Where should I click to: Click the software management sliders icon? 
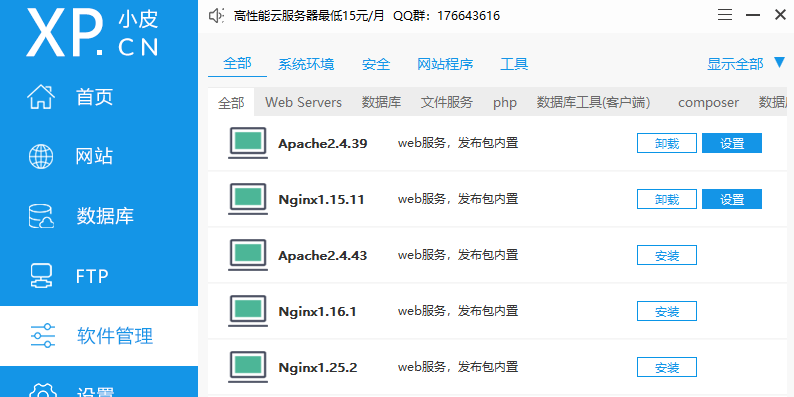coord(43,336)
